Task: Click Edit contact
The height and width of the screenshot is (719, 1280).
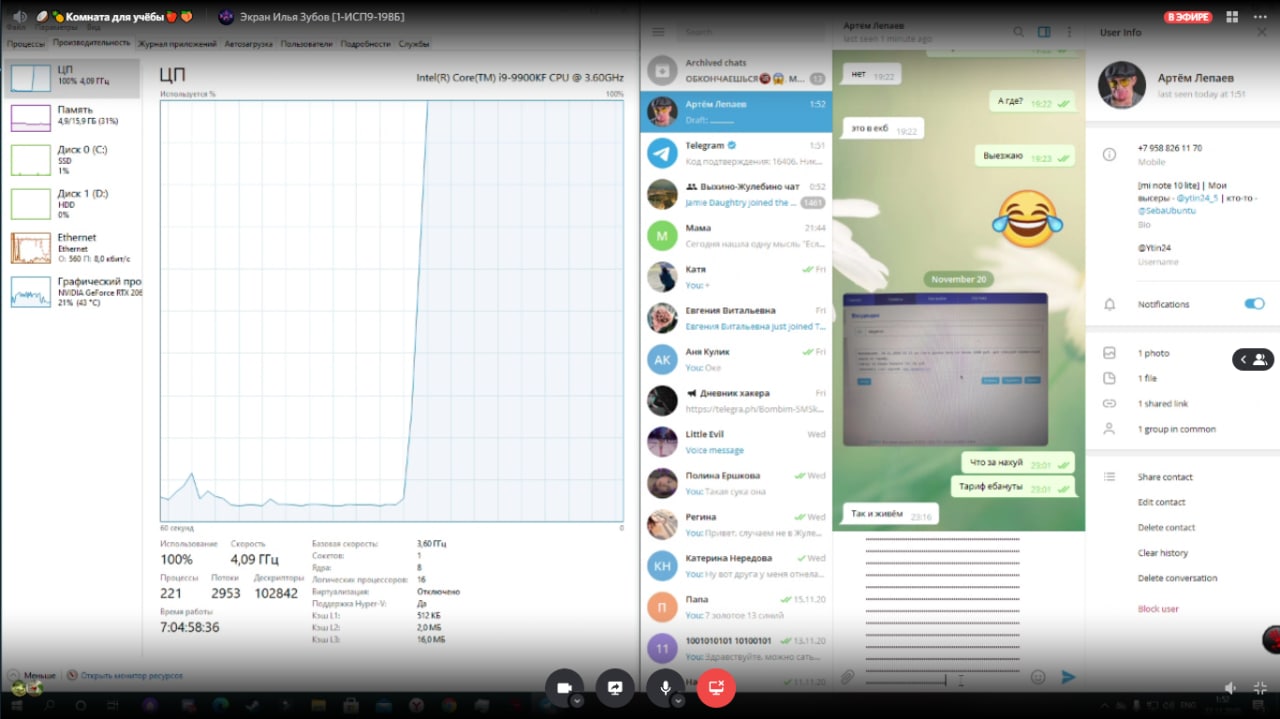Action: 1161,502
